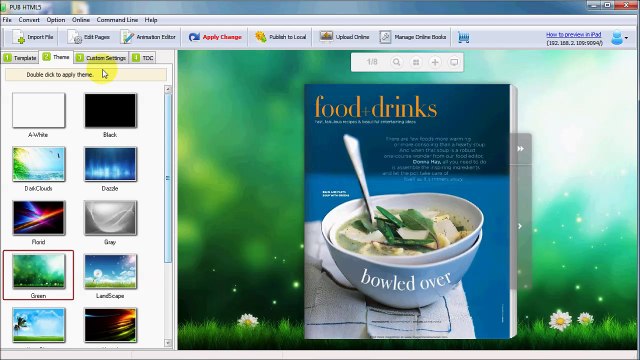This screenshot has height=360, width=640.
Task: Choose the palm tree beach theme thumbnail
Action: (38, 325)
